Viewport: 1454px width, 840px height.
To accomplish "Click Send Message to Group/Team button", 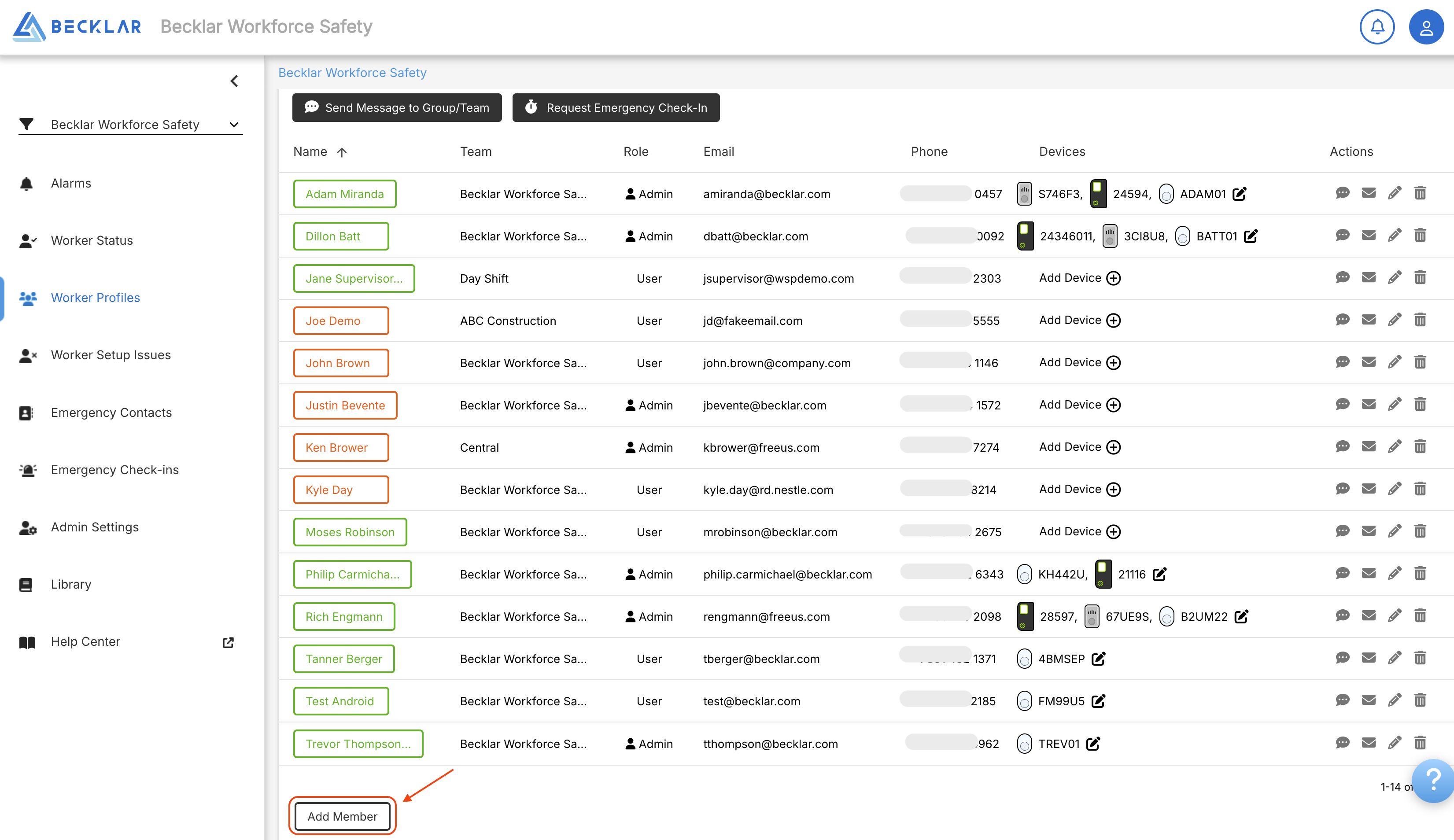I will [x=397, y=108].
